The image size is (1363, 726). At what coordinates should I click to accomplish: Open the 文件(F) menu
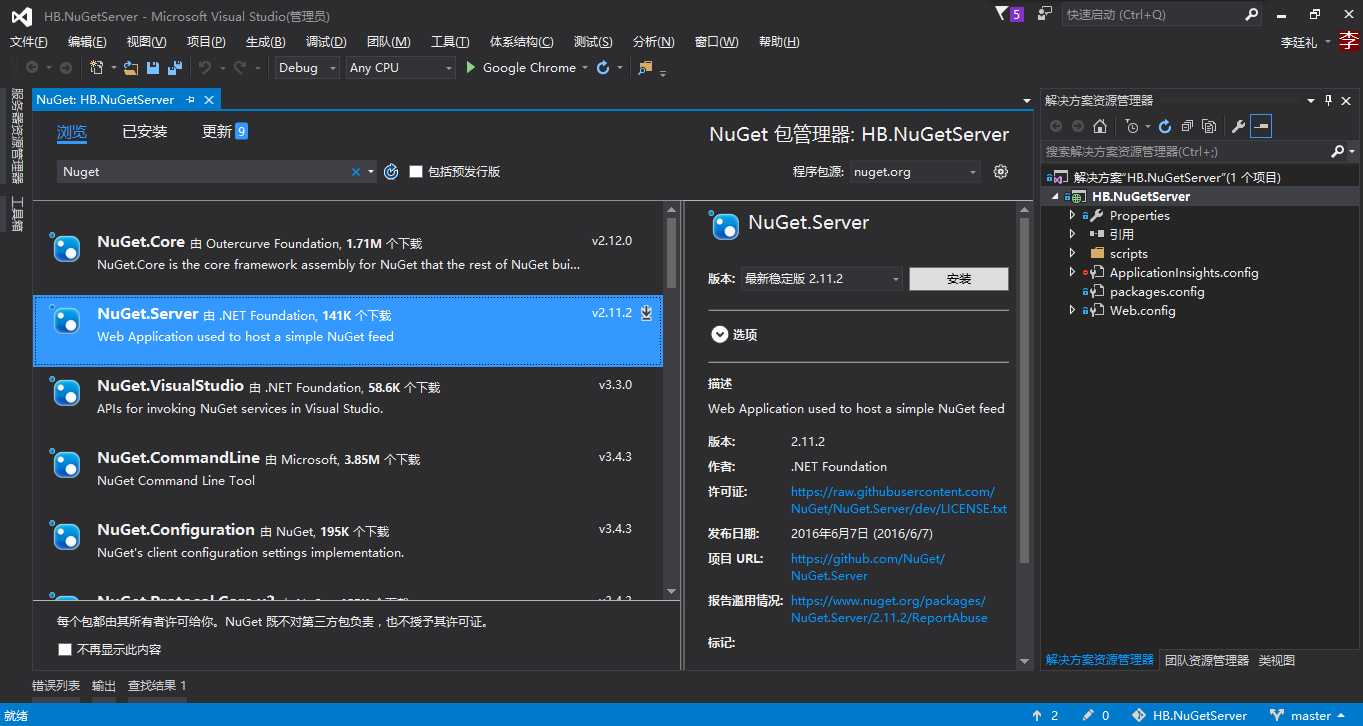29,42
